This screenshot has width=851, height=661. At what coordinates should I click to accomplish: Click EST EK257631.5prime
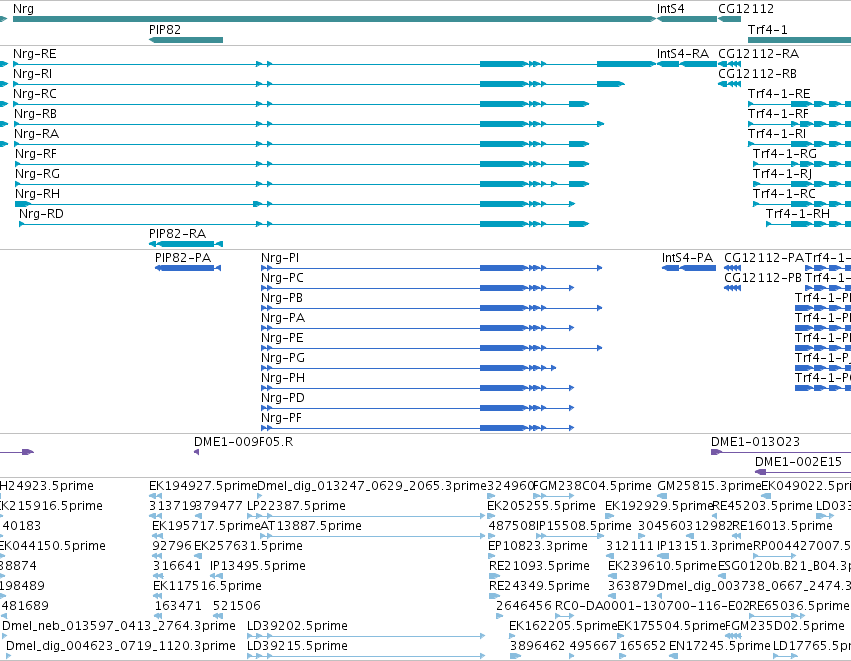(x=248, y=546)
